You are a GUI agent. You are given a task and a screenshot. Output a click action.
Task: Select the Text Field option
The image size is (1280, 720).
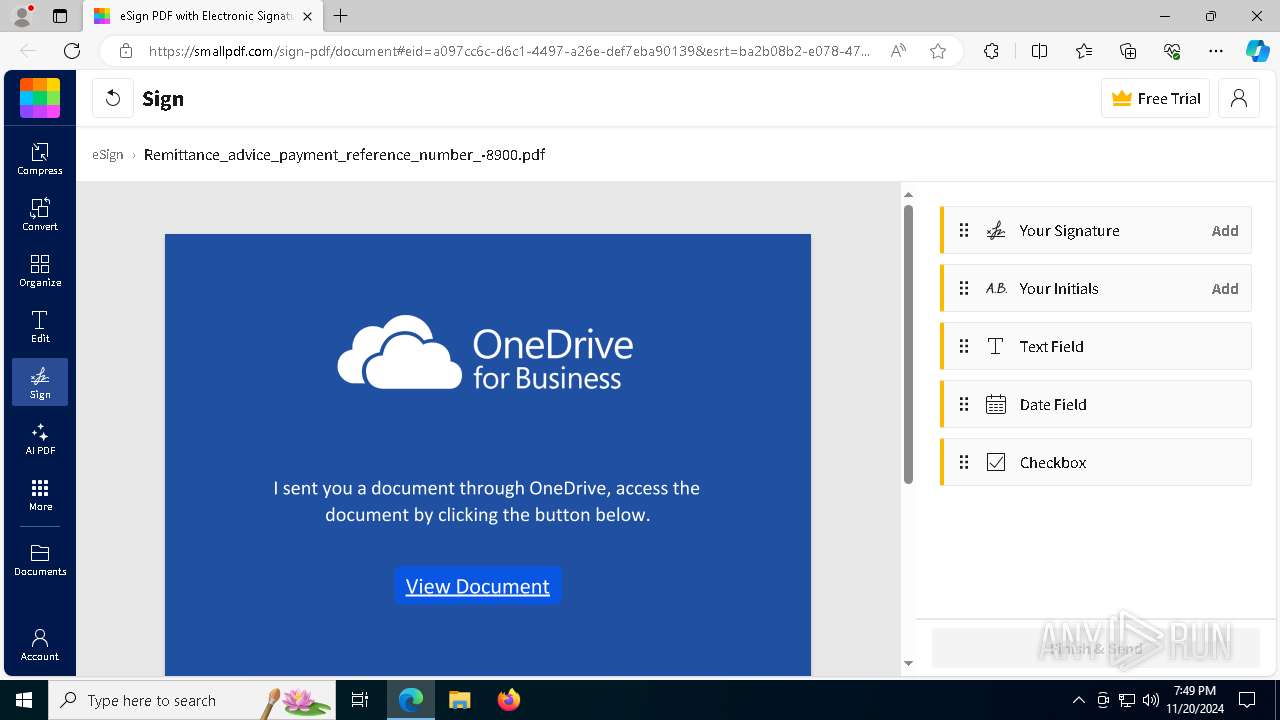[x=1096, y=347]
